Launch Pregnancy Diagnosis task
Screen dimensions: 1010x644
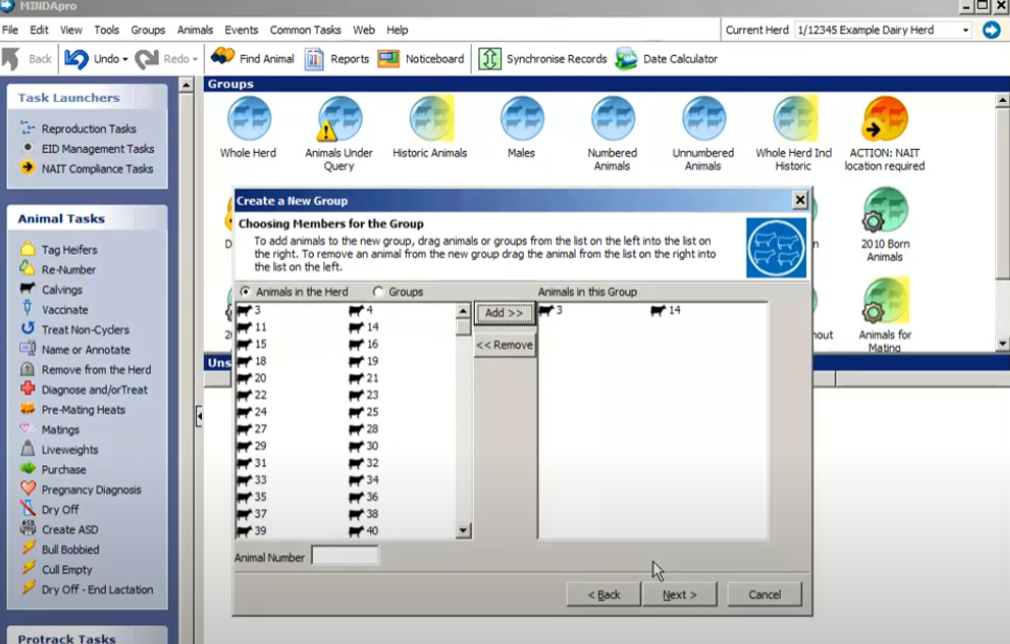point(81,489)
